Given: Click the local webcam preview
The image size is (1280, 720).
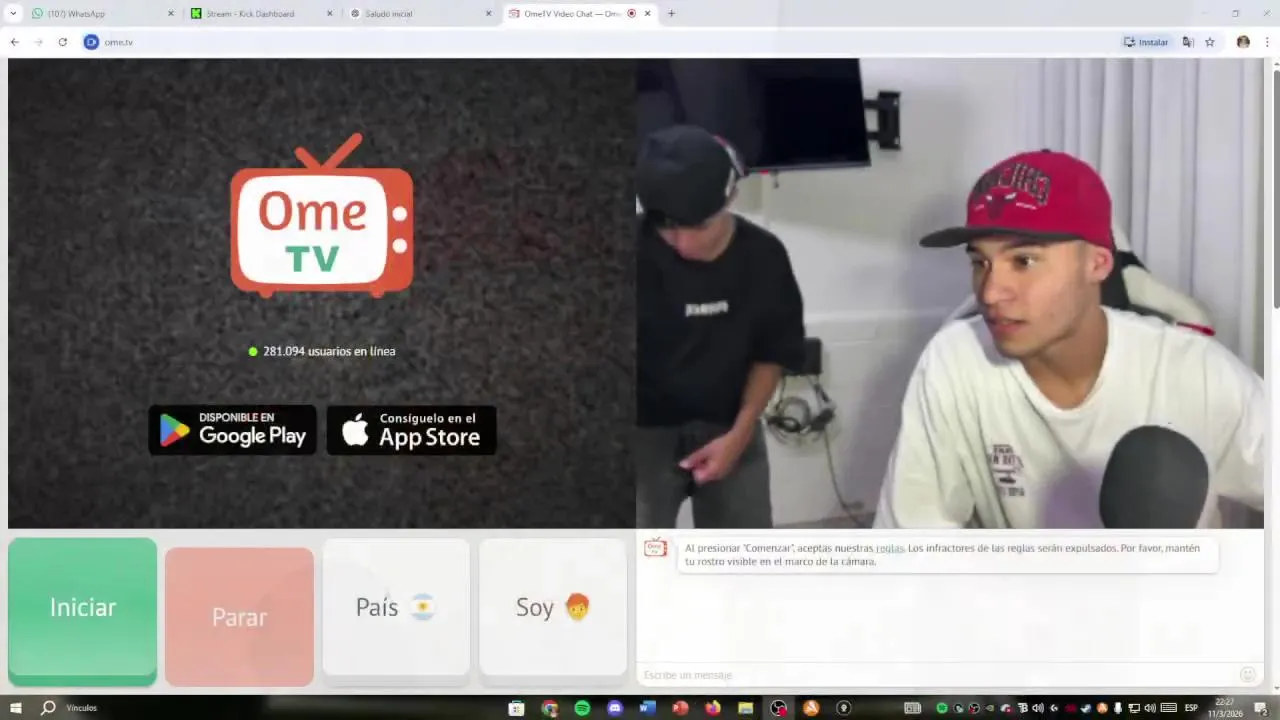Looking at the screenshot, I should [950, 293].
